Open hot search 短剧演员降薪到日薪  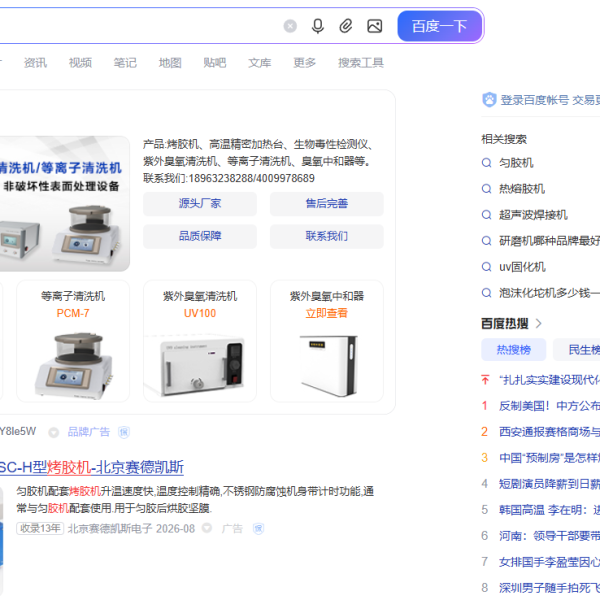coord(549,484)
